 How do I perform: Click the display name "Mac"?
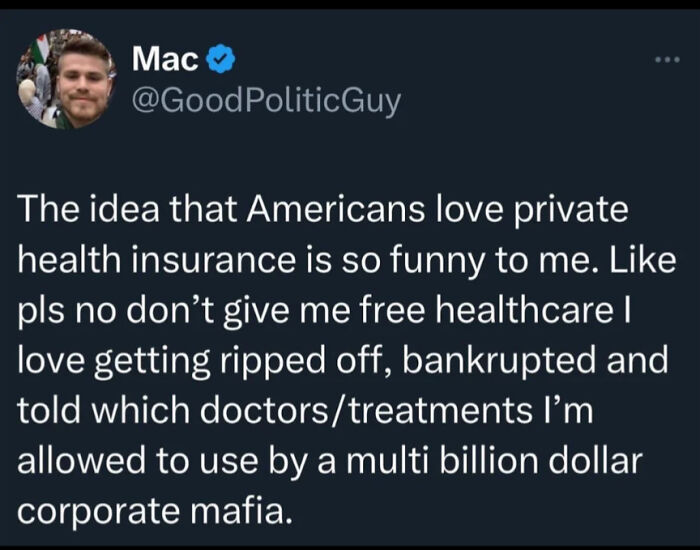pyautogui.click(x=165, y=59)
